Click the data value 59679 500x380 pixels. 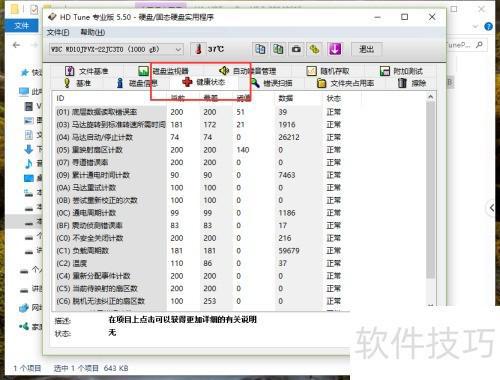[x=289, y=251]
